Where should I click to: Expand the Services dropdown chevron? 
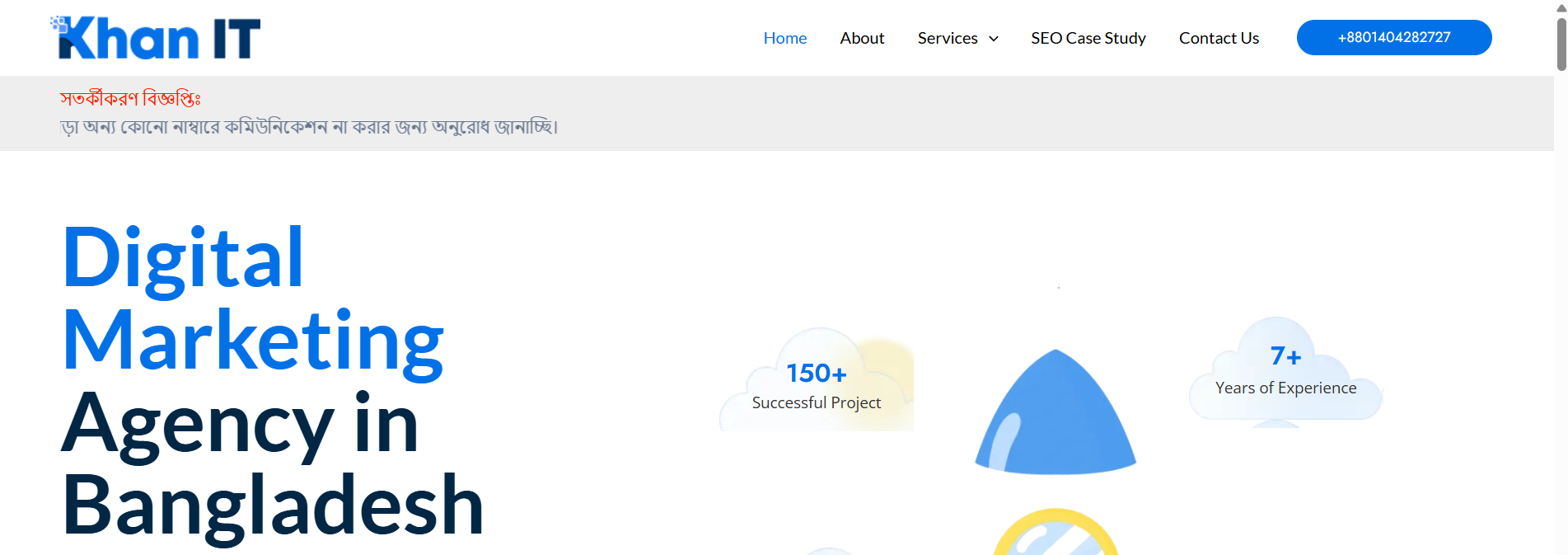[994, 39]
